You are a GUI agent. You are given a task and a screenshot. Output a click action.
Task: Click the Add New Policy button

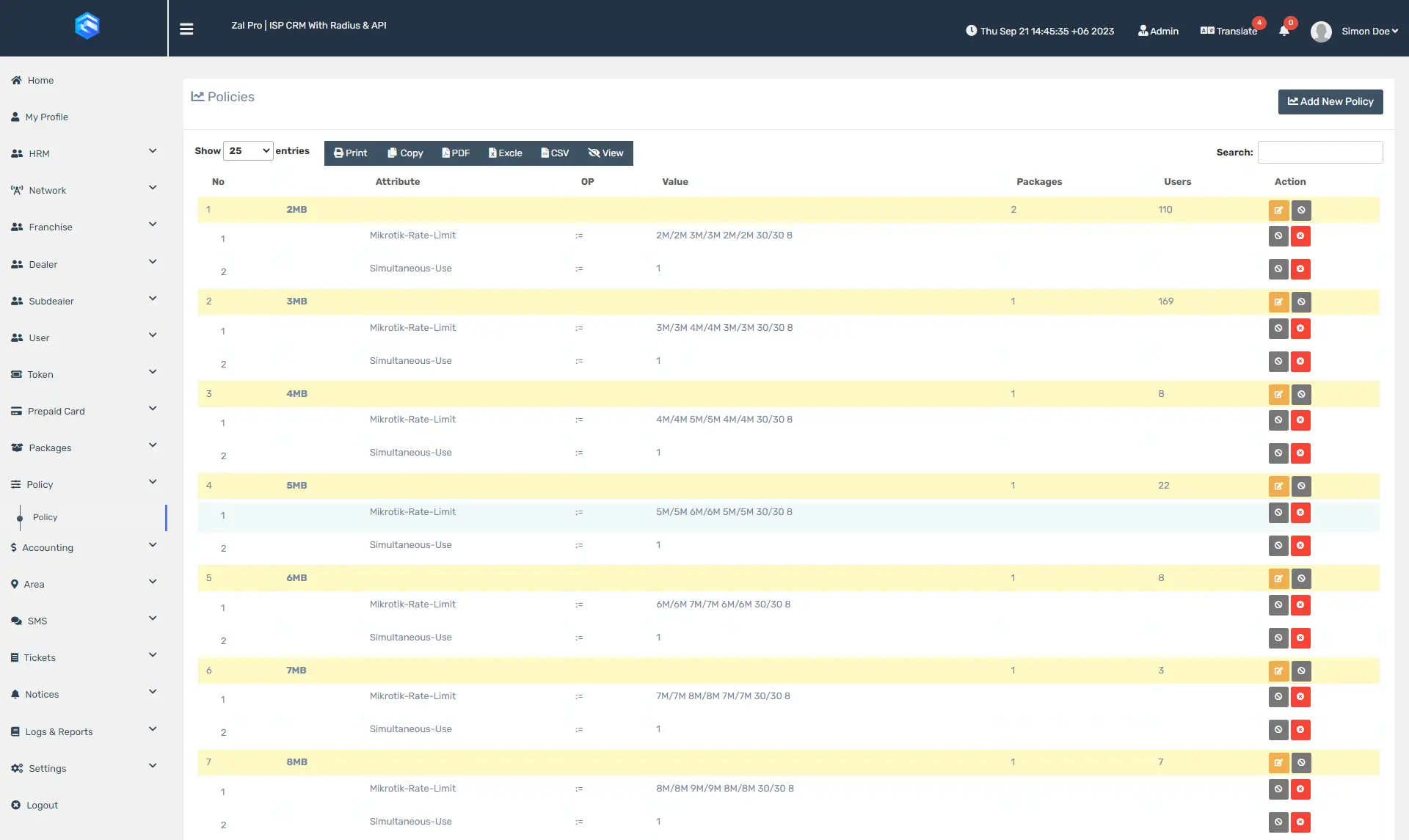click(x=1330, y=102)
